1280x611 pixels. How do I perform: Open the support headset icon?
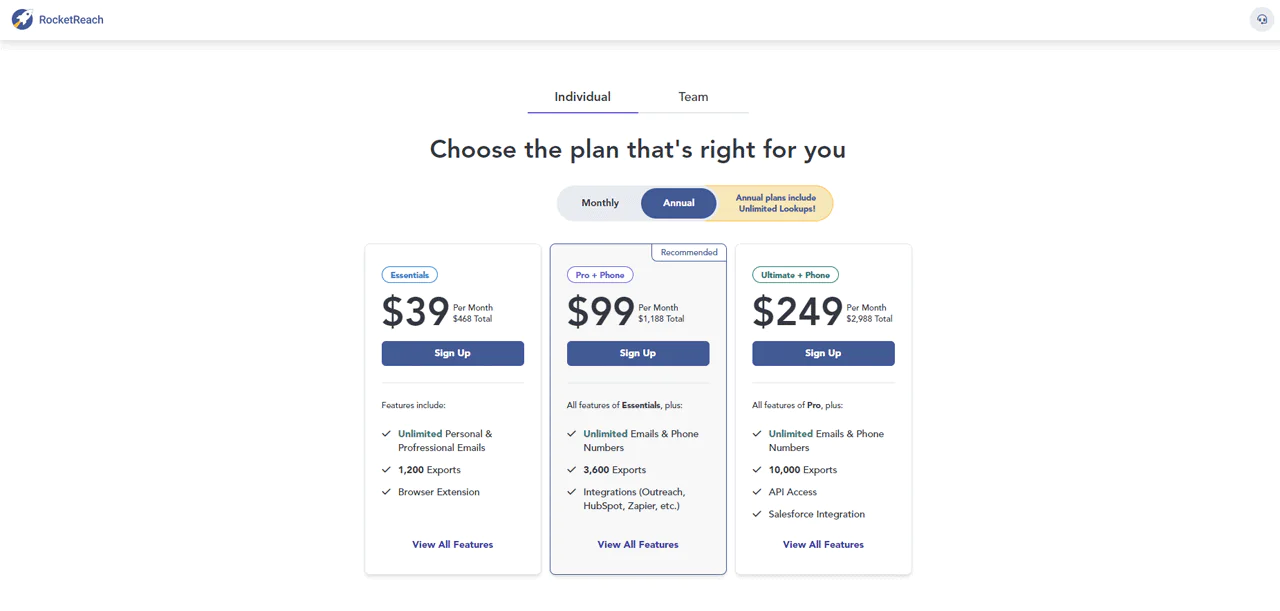click(1261, 18)
